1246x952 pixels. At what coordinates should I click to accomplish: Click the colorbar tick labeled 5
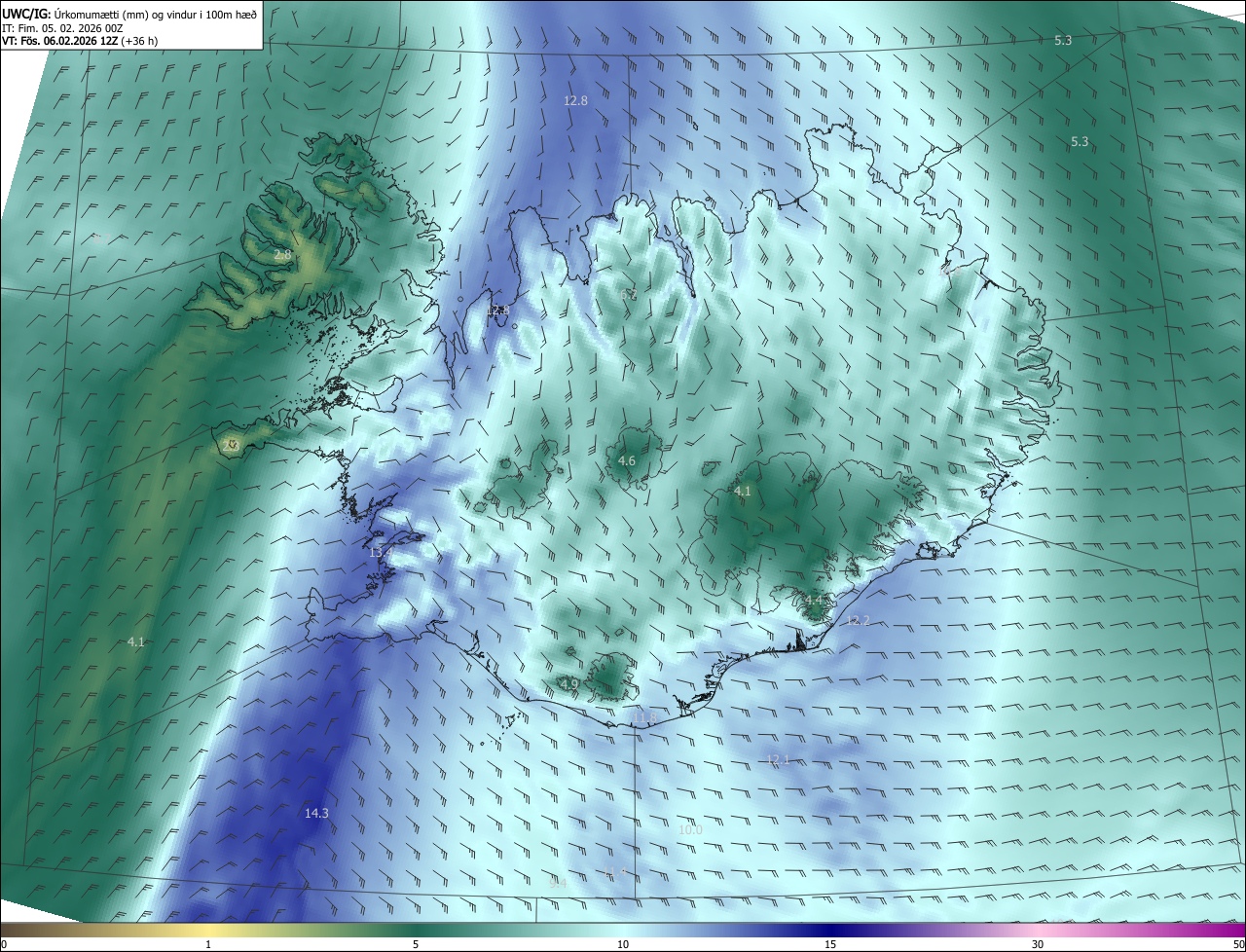[x=416, y=945]
